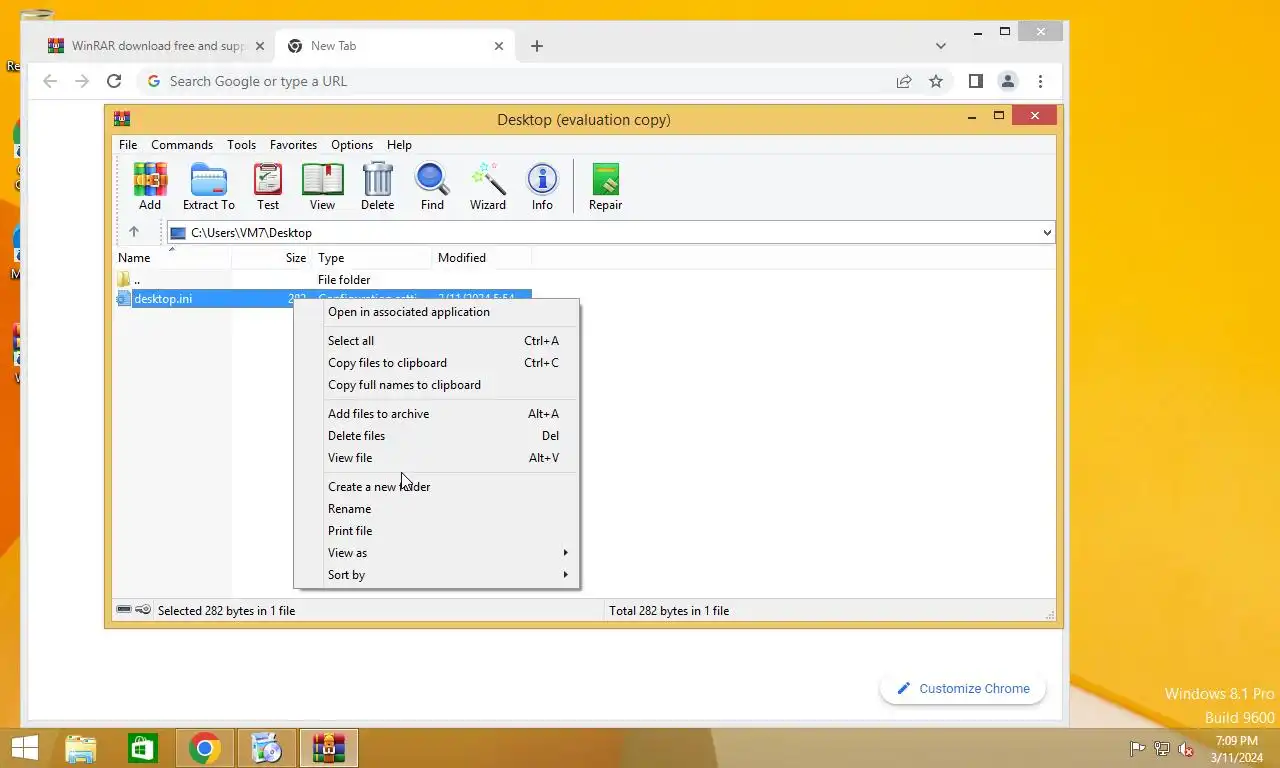Open the Help menu
1280x768 pixels.
coord(399,145)
